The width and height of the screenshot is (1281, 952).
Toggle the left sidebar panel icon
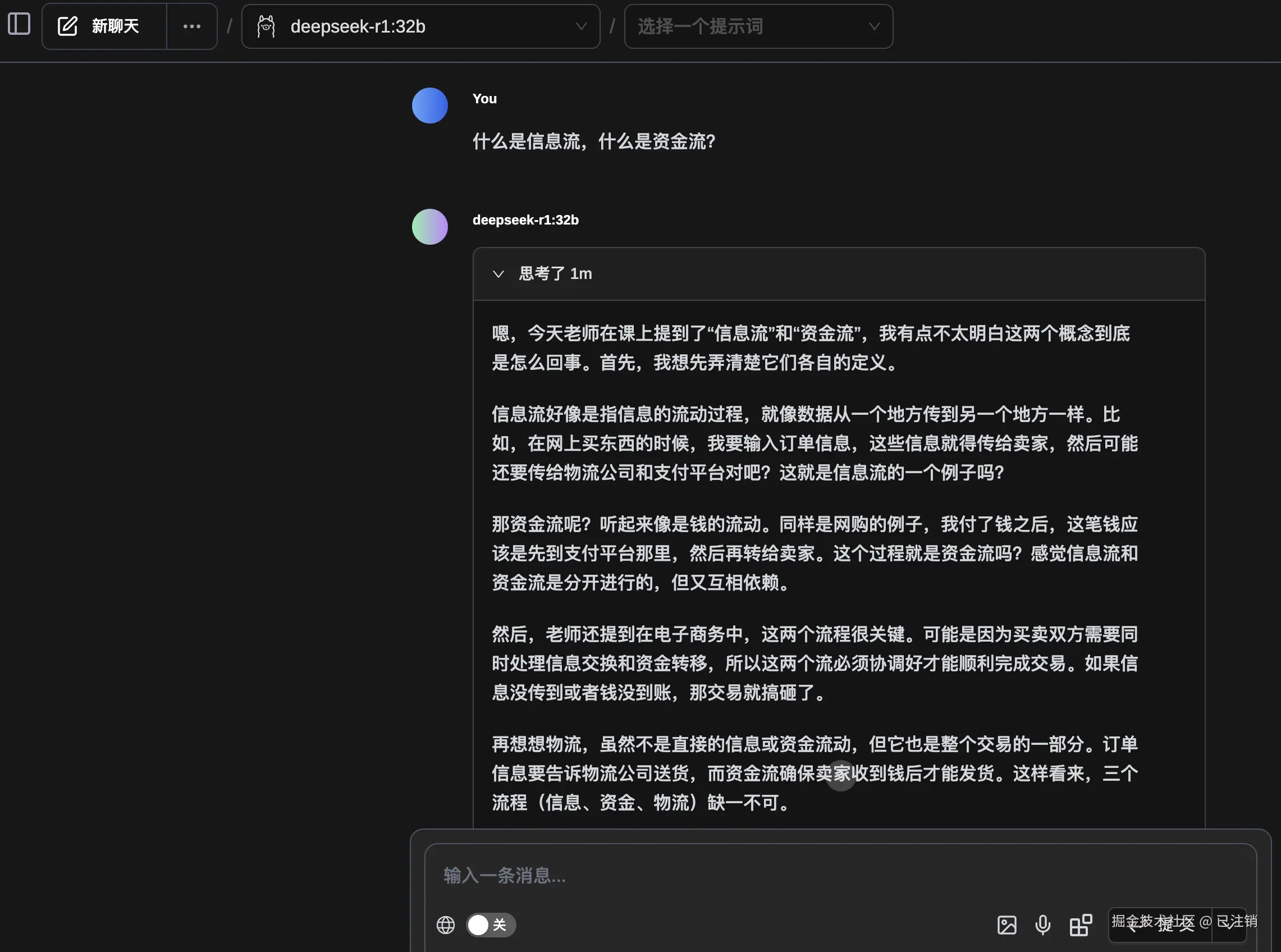coord(19,25)
